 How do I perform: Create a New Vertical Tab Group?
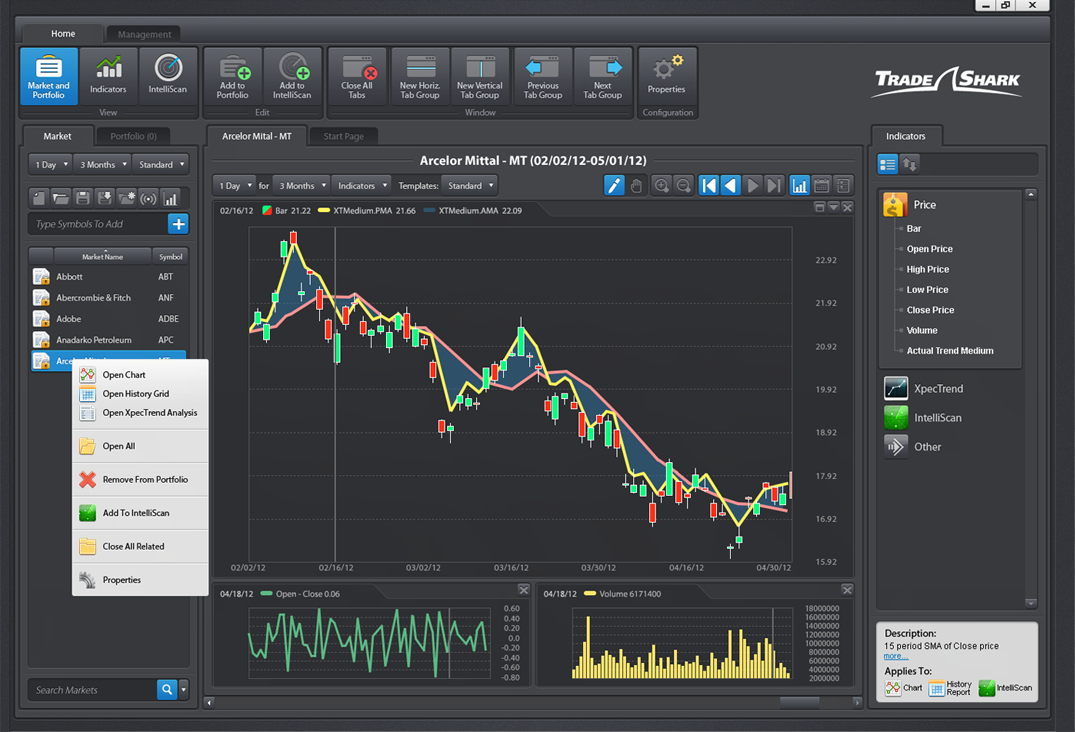pyautogui.click(x=480, y=75)
